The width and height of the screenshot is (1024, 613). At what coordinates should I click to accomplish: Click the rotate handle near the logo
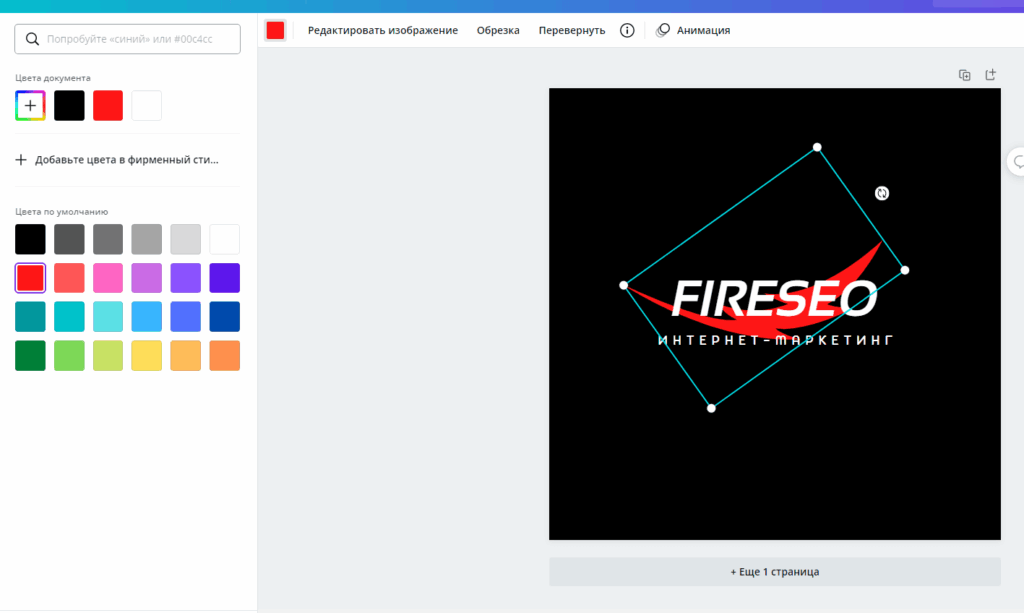point(882,193)
